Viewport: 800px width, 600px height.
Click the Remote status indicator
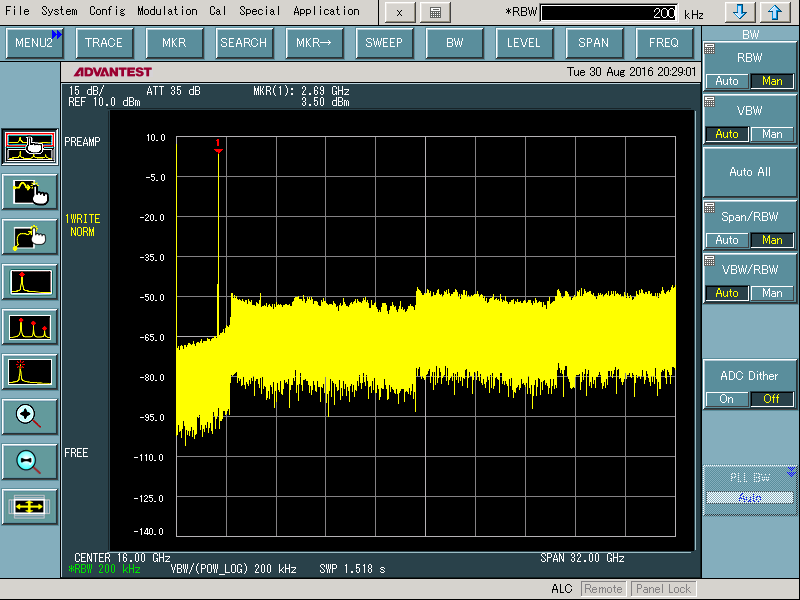(603, 589)
